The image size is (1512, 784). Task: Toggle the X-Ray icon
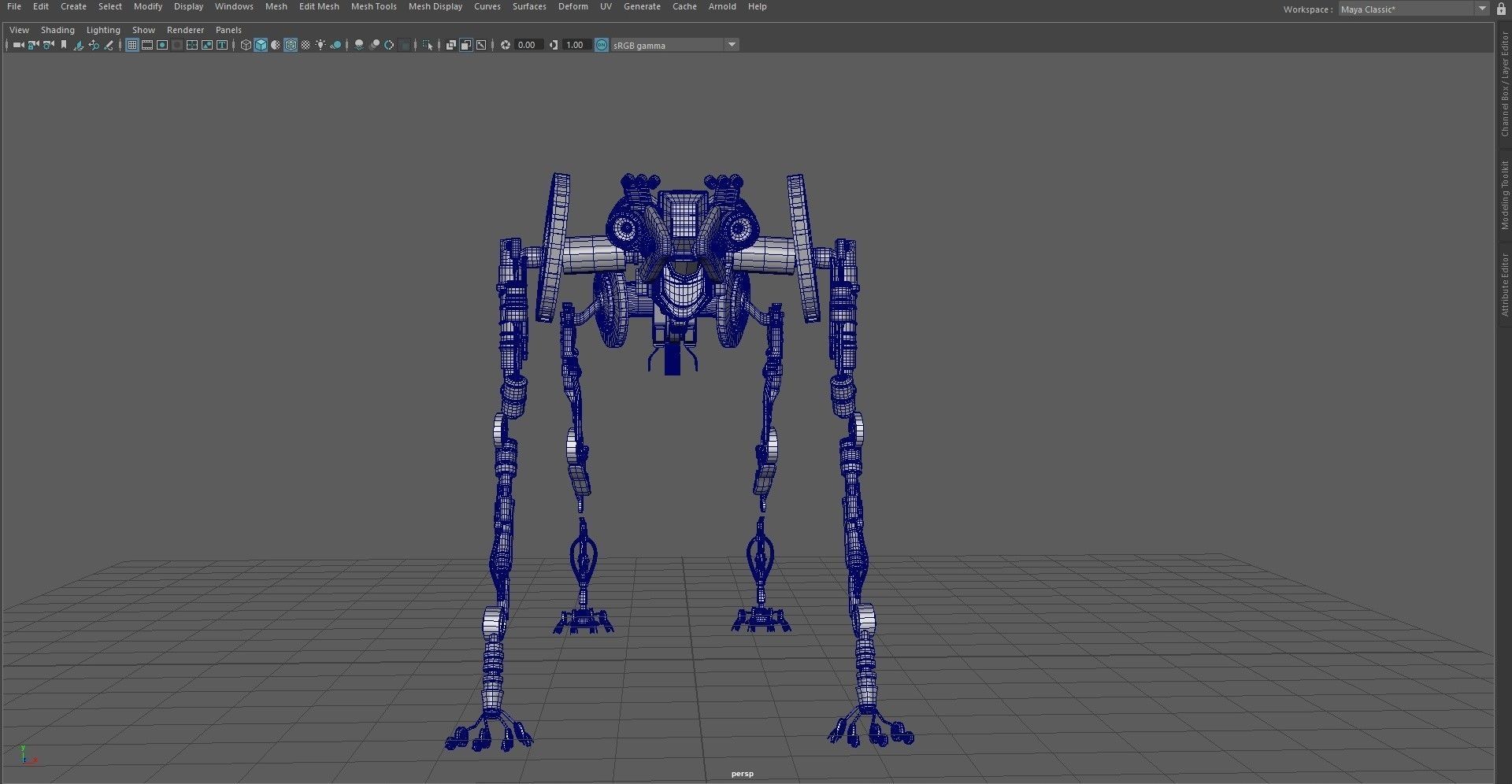pyautogui.click(x=451, y=45)
